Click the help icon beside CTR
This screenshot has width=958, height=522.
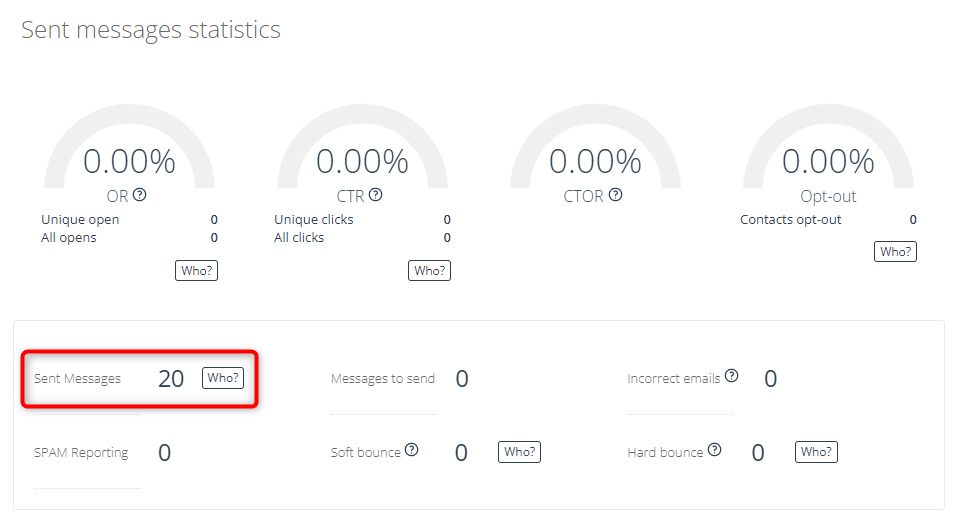tap(376, 194)
